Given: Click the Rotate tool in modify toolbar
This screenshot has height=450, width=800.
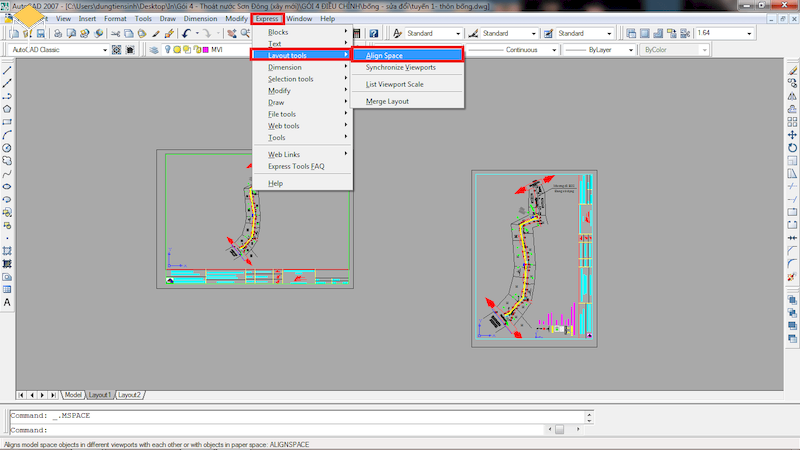Looking at the screenshot, I should pyautogui.click(x=792, y=148).
